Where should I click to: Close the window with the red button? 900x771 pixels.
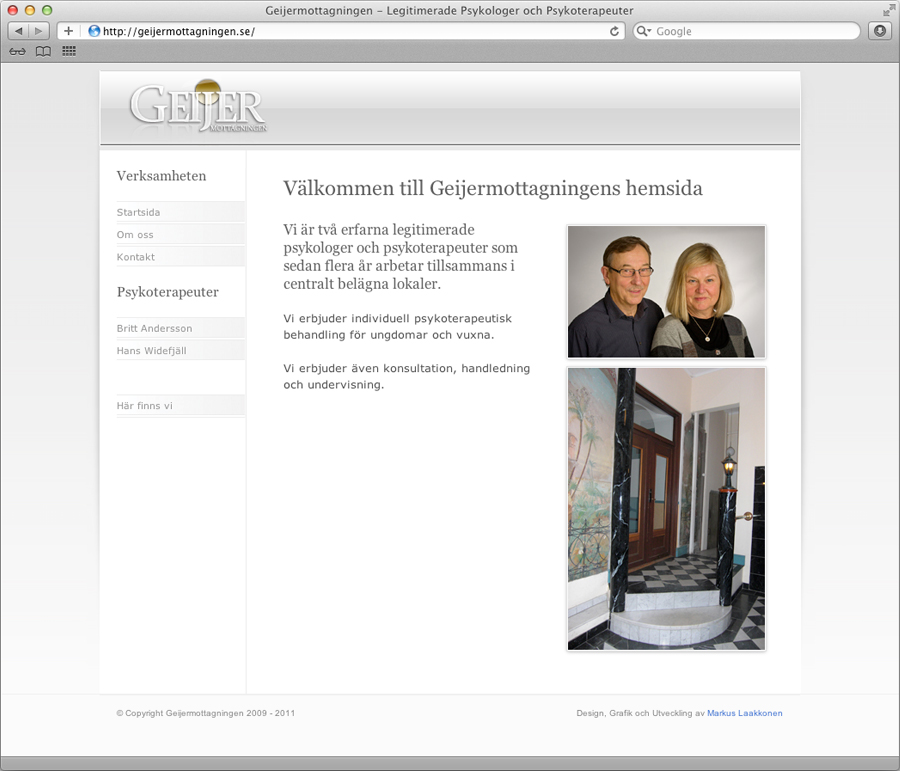13,10
